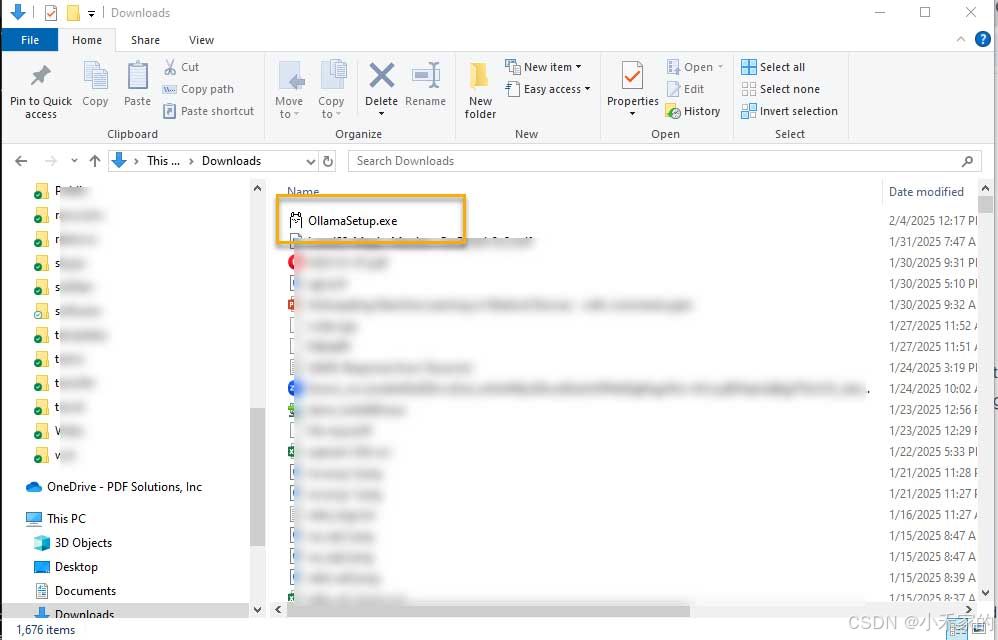
Task: Click the navigation pane scroll up arrow
Action: (257, 189)
